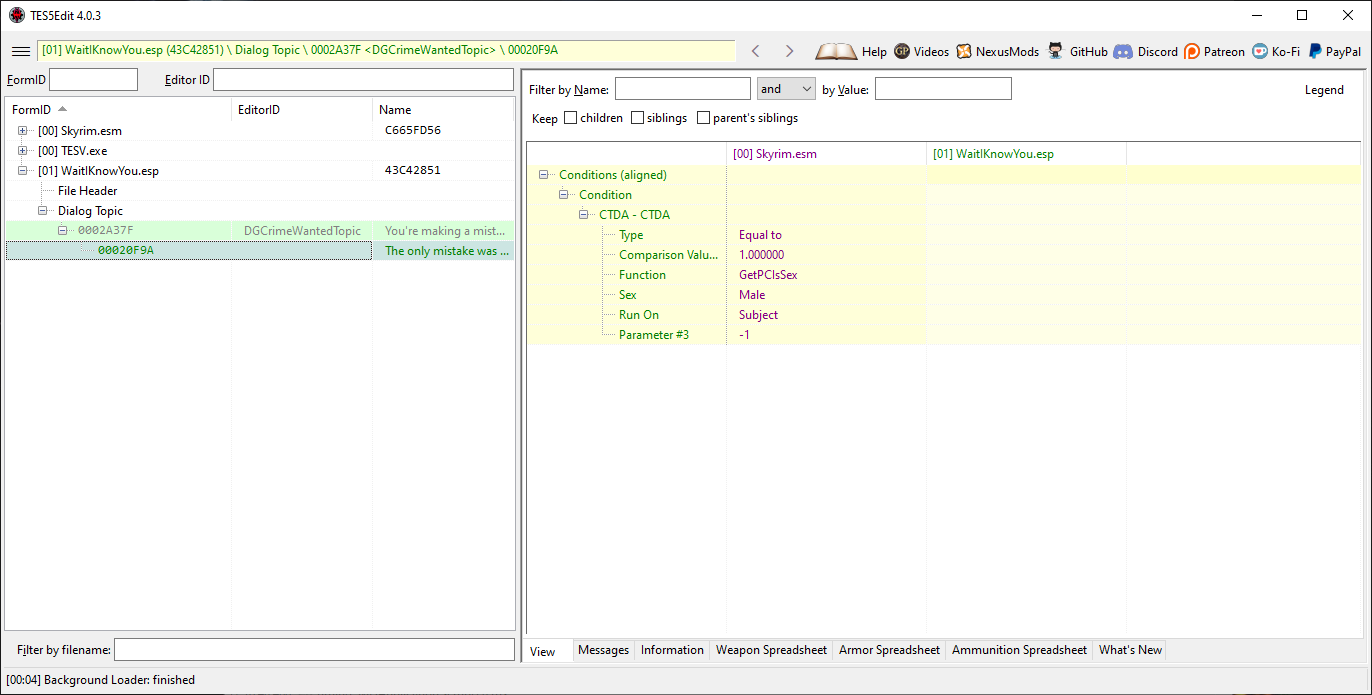Focus the by Value input field
The height and width of the screenshot is (695, 1372).
click(943, 89)
